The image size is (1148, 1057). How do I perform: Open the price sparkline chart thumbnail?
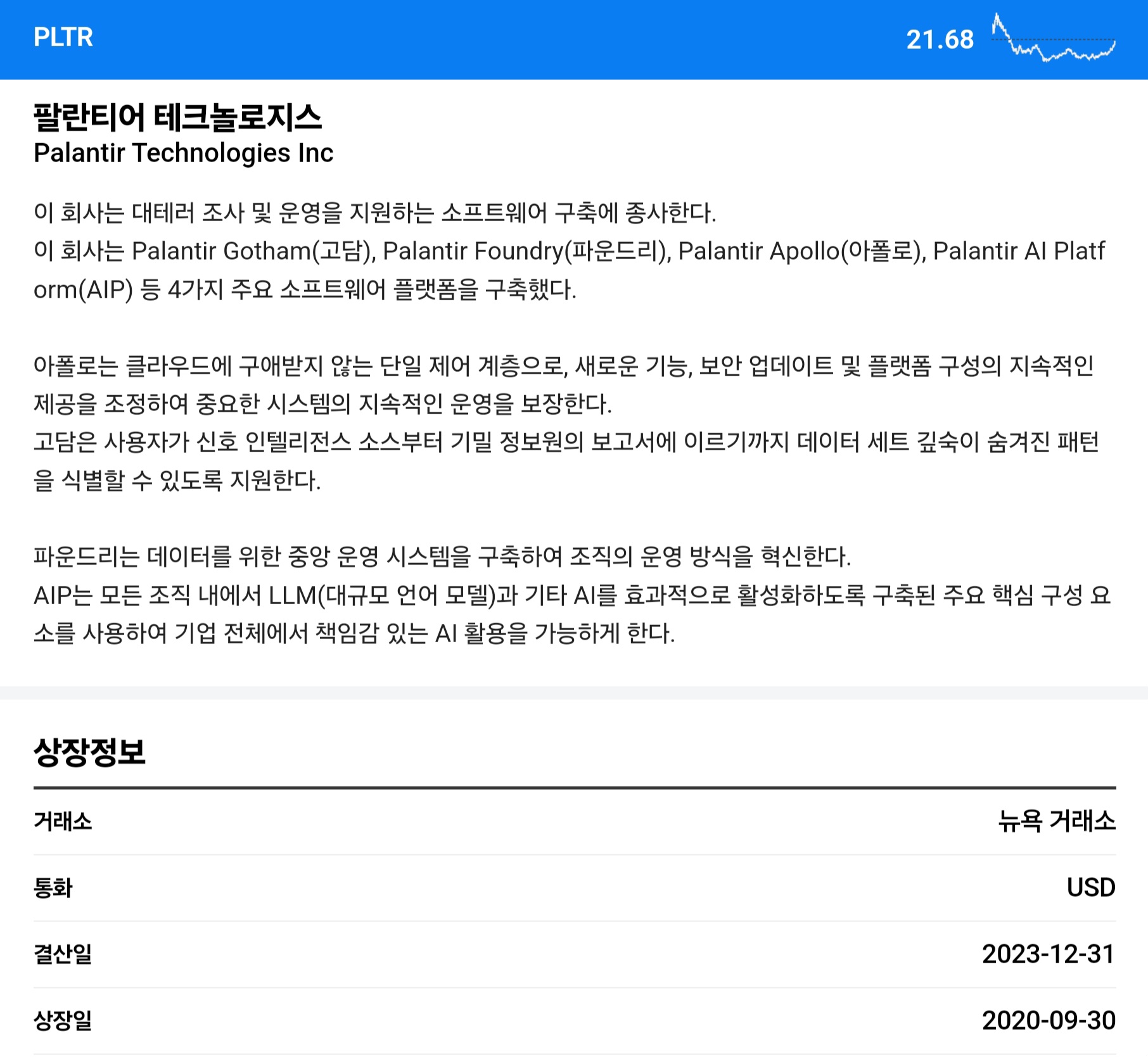(1053, 38)
